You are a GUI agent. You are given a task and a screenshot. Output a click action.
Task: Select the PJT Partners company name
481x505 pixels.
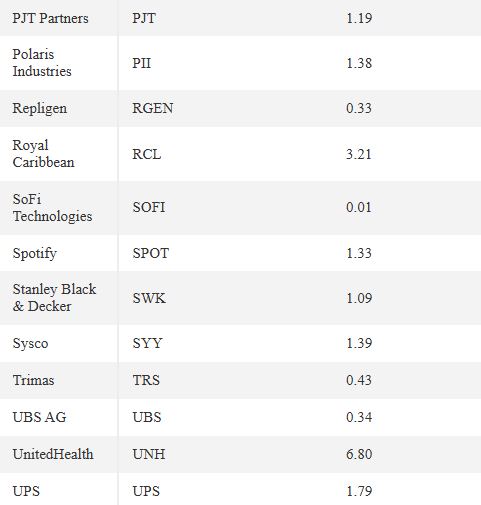click(x=50, y=18)
